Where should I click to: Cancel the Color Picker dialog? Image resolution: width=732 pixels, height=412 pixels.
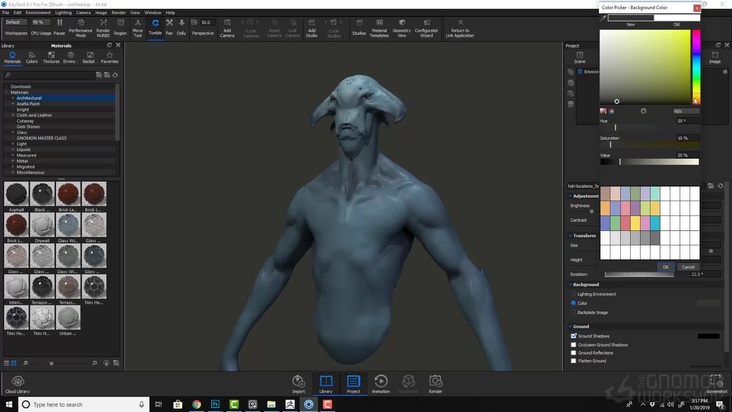click(x=688, y=267)
